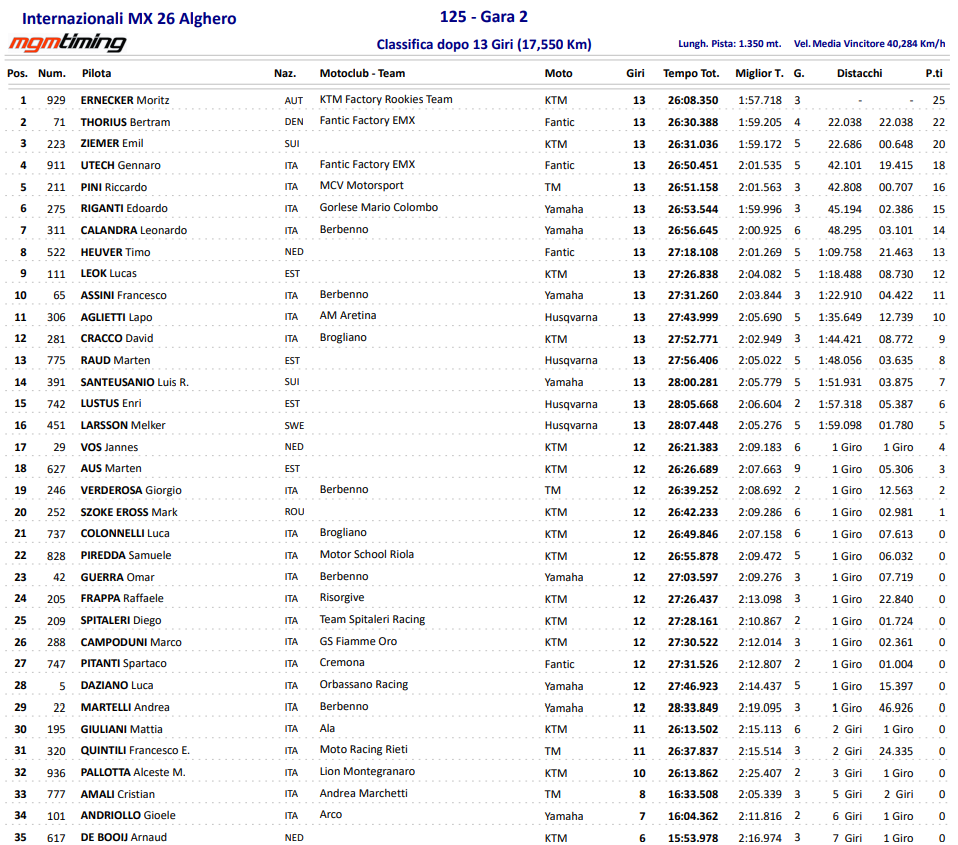This screenshot has height=845, width=958.
Task: Click the Tempo Tot. column header
Action: 690,73
